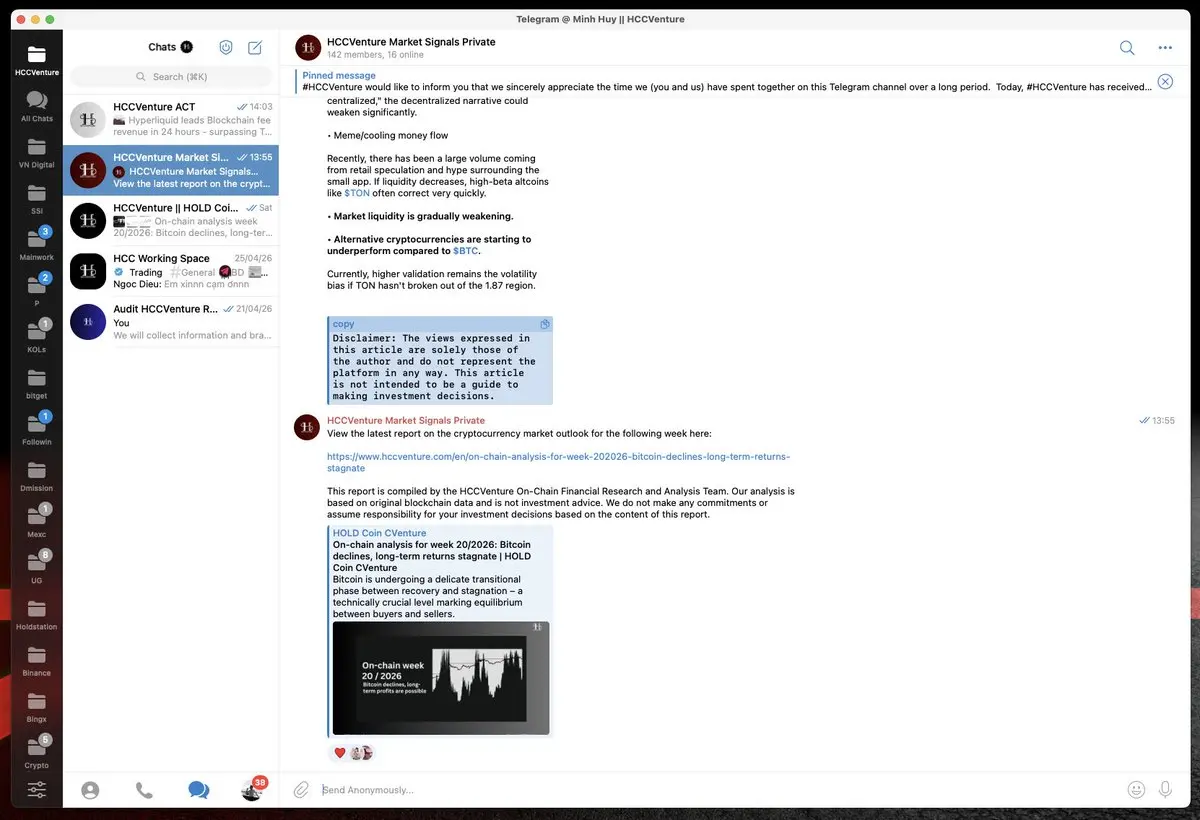The height and width of the screenshot is (820, 1200).
Task: Open the Mainwork folder
Action: (x=37, y=244)
